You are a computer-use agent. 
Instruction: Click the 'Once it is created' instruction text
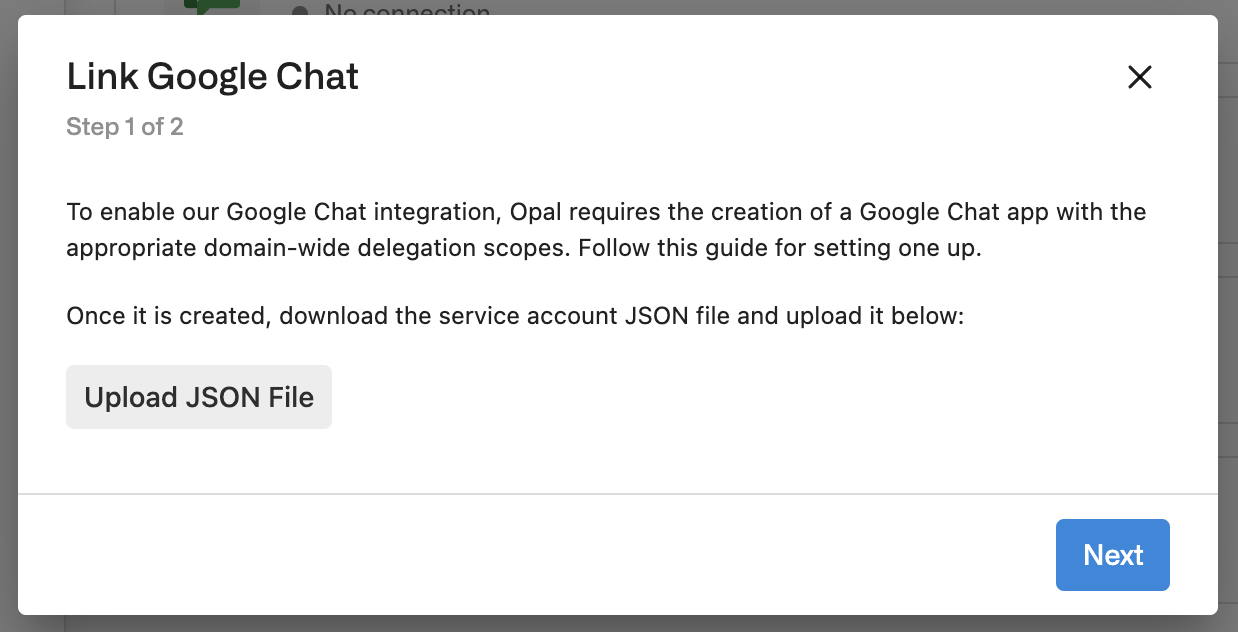click(x=515, y=317)
